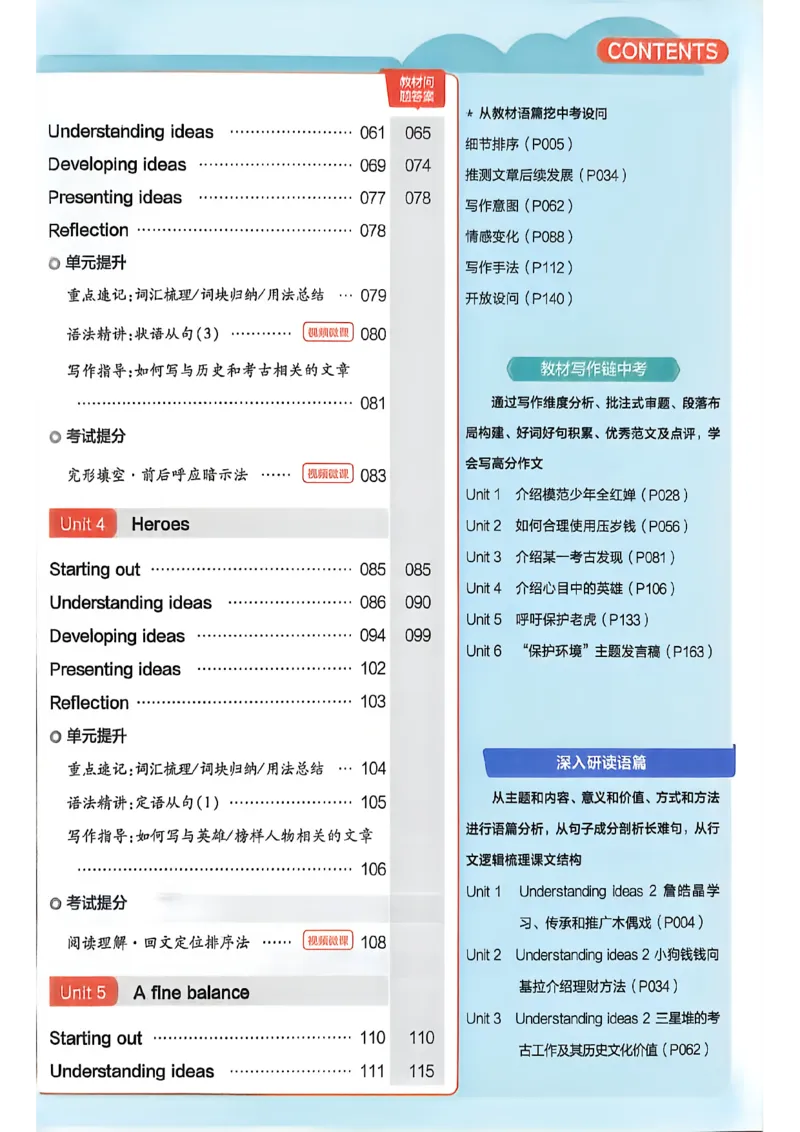Click the Heroes unit title
Viewport: 800px width, 1132px height.
160,524
